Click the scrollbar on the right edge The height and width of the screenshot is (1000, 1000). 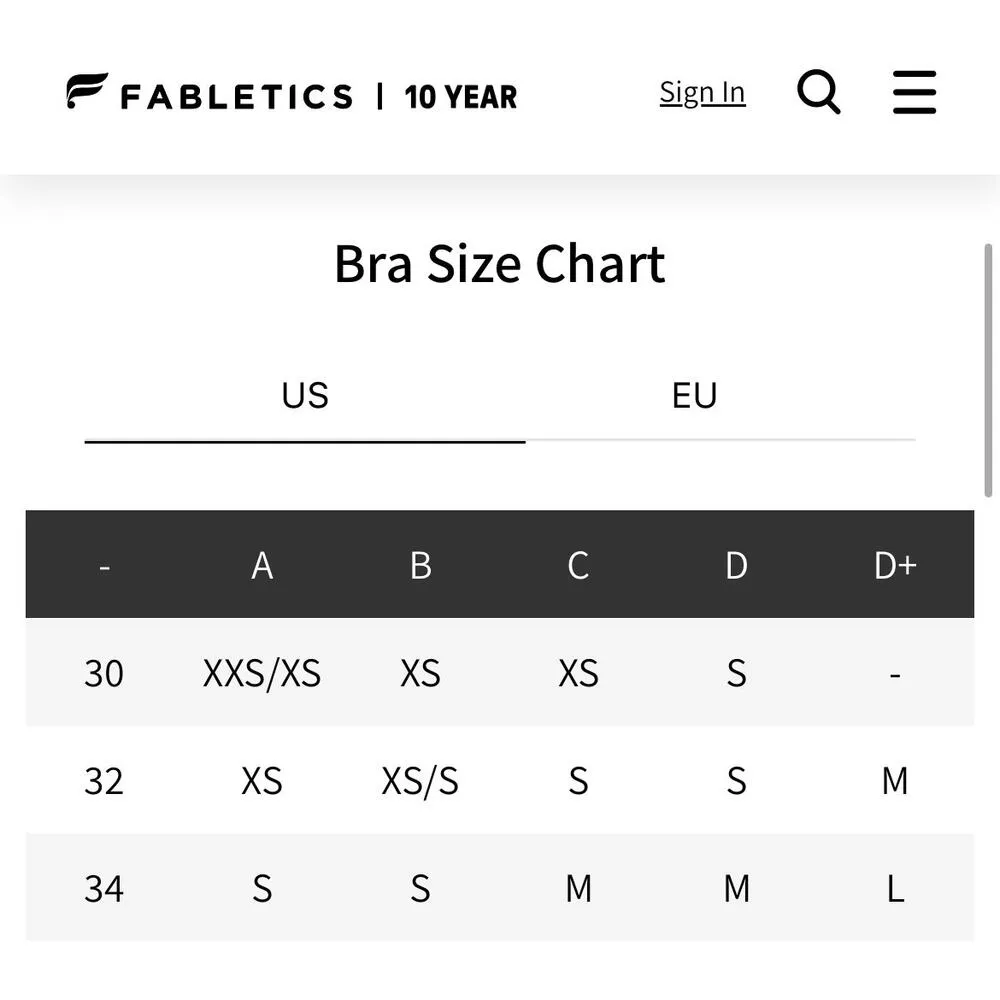[987, 370]
